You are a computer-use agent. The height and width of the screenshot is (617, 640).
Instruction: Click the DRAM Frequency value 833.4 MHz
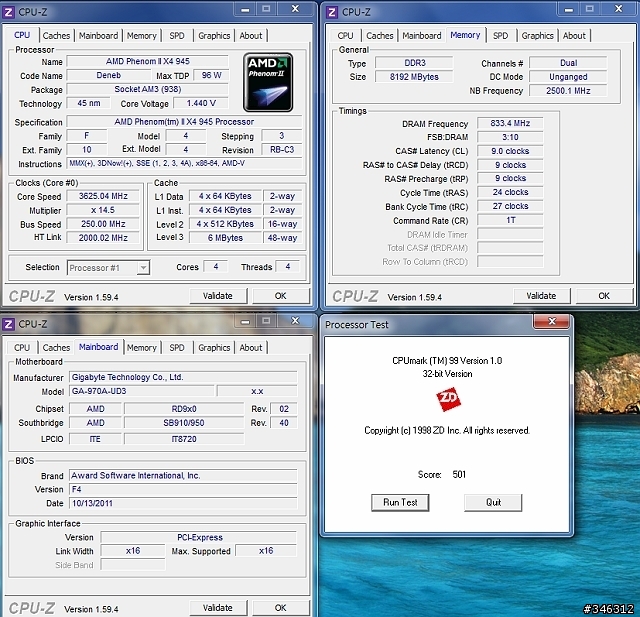point(510,123)
